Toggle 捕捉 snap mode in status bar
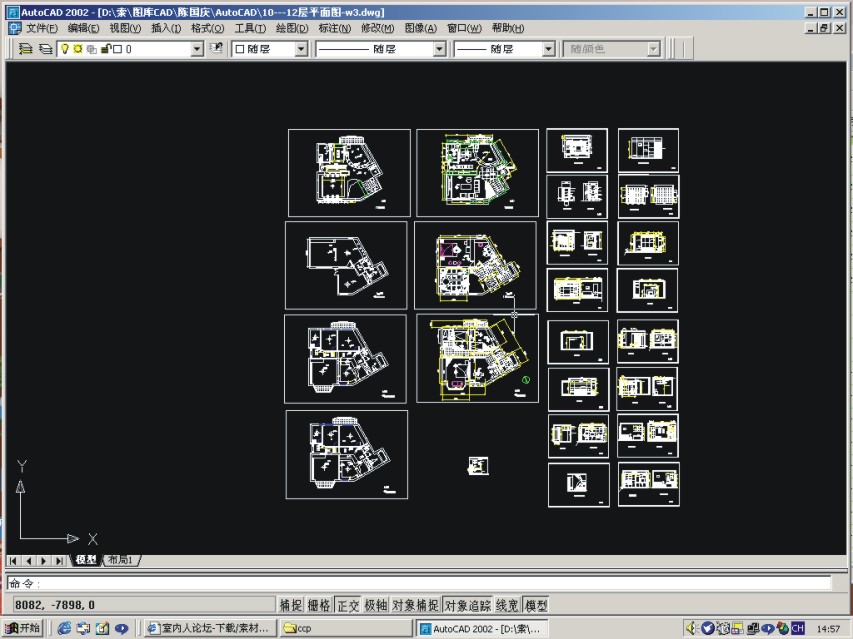 (x=290, y=605)
